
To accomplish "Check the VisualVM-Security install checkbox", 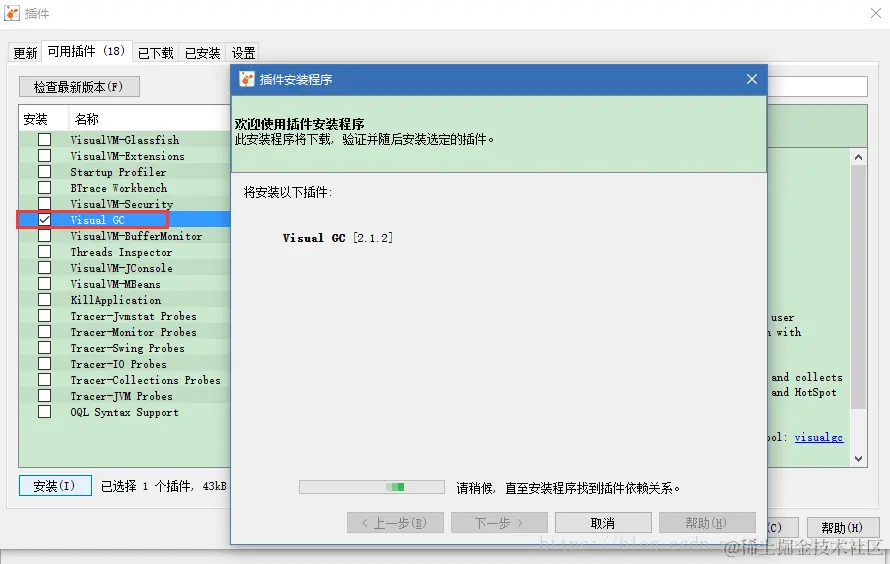I will pos(44,203).
